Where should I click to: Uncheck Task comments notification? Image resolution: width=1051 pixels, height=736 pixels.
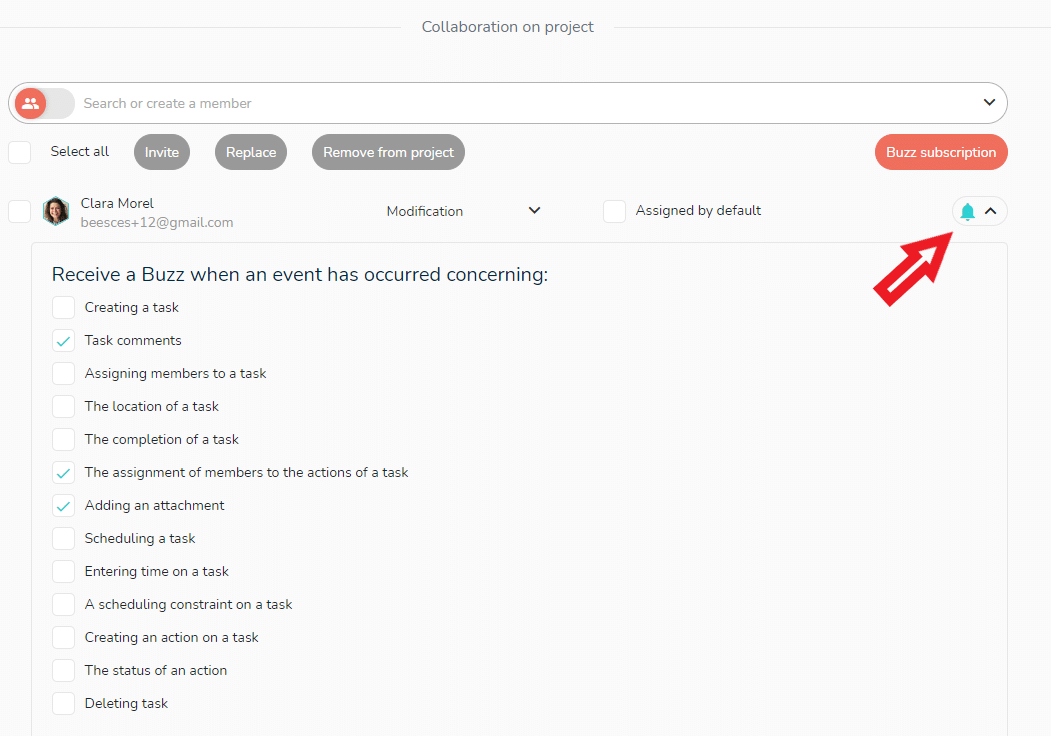coord(63,341)
